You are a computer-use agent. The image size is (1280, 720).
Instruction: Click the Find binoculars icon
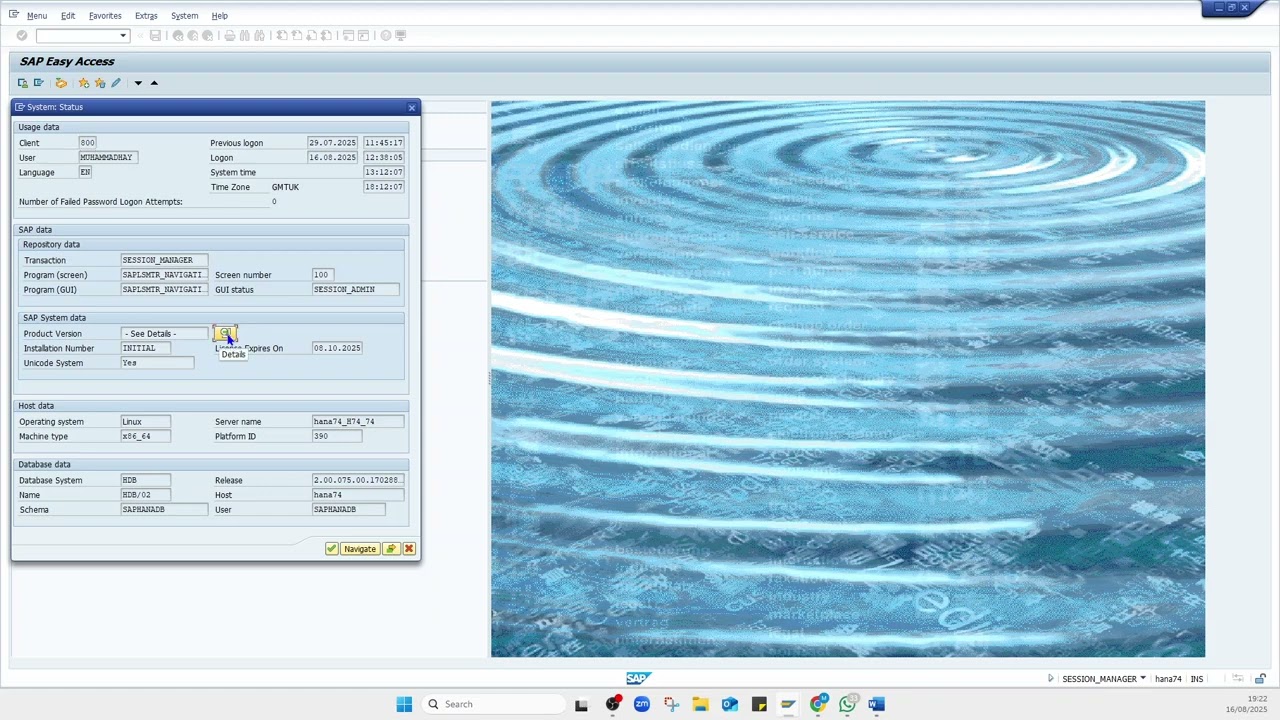[x=244, y=36]
